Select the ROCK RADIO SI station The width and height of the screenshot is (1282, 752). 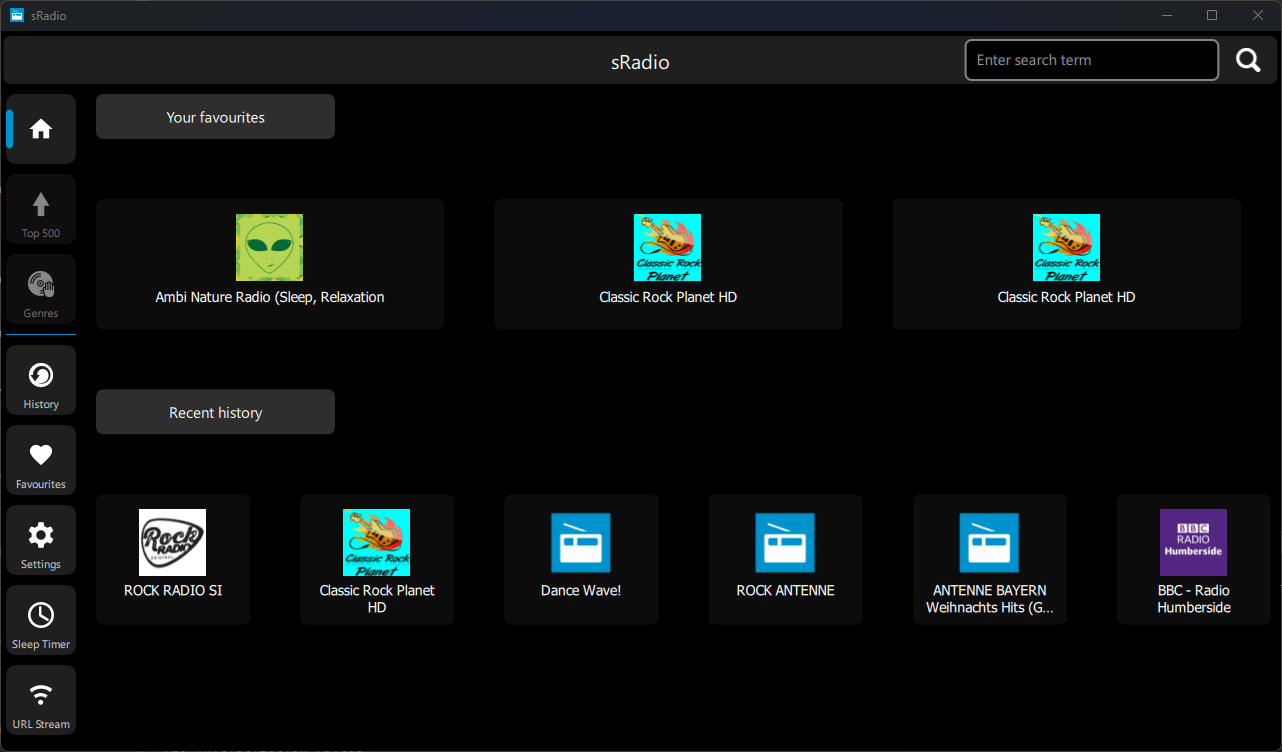tap(173, 559)
